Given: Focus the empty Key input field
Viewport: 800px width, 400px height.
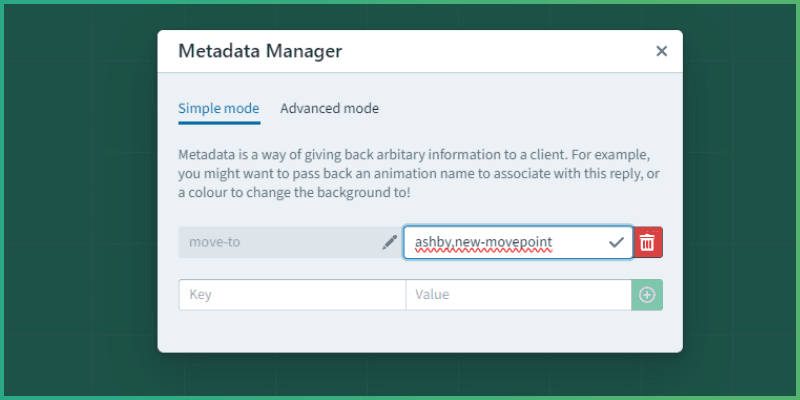Looking at the screenshot, I should click(291, 295).
